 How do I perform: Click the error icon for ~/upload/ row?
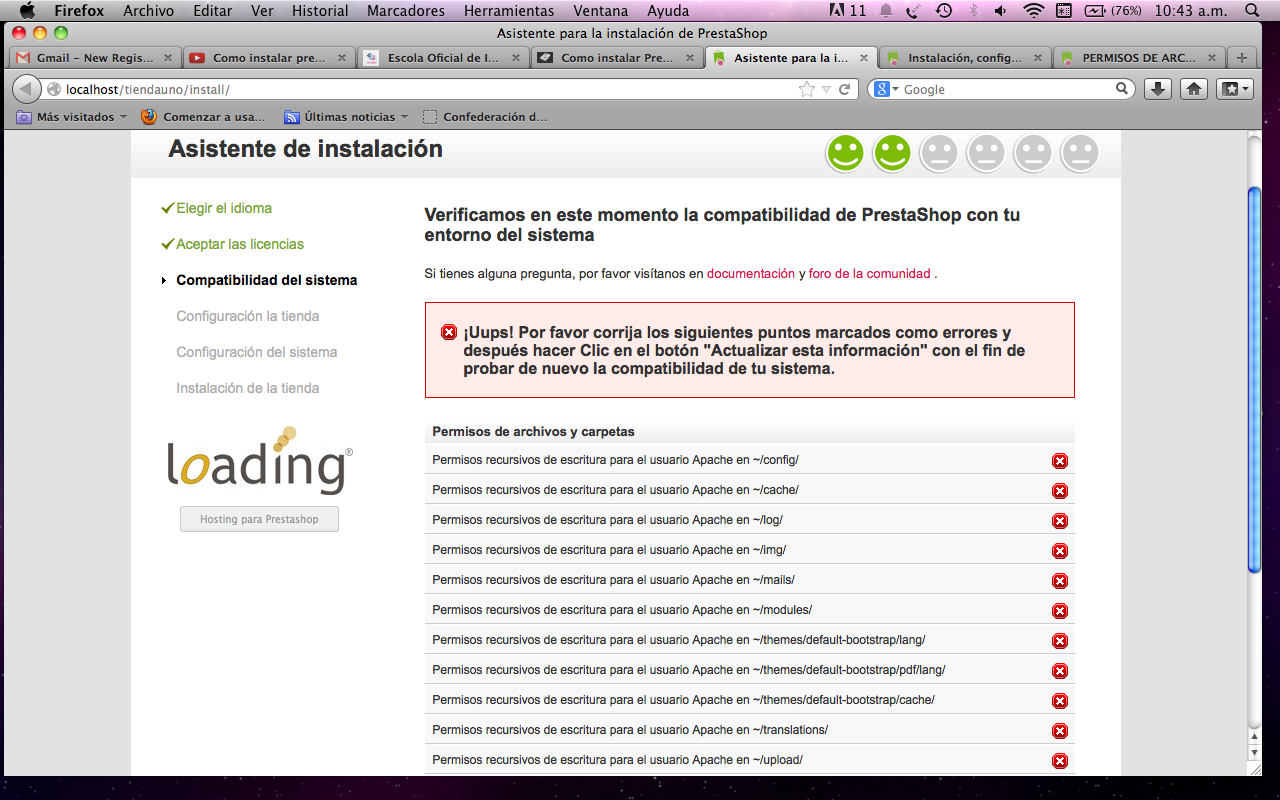[1060, 761]
